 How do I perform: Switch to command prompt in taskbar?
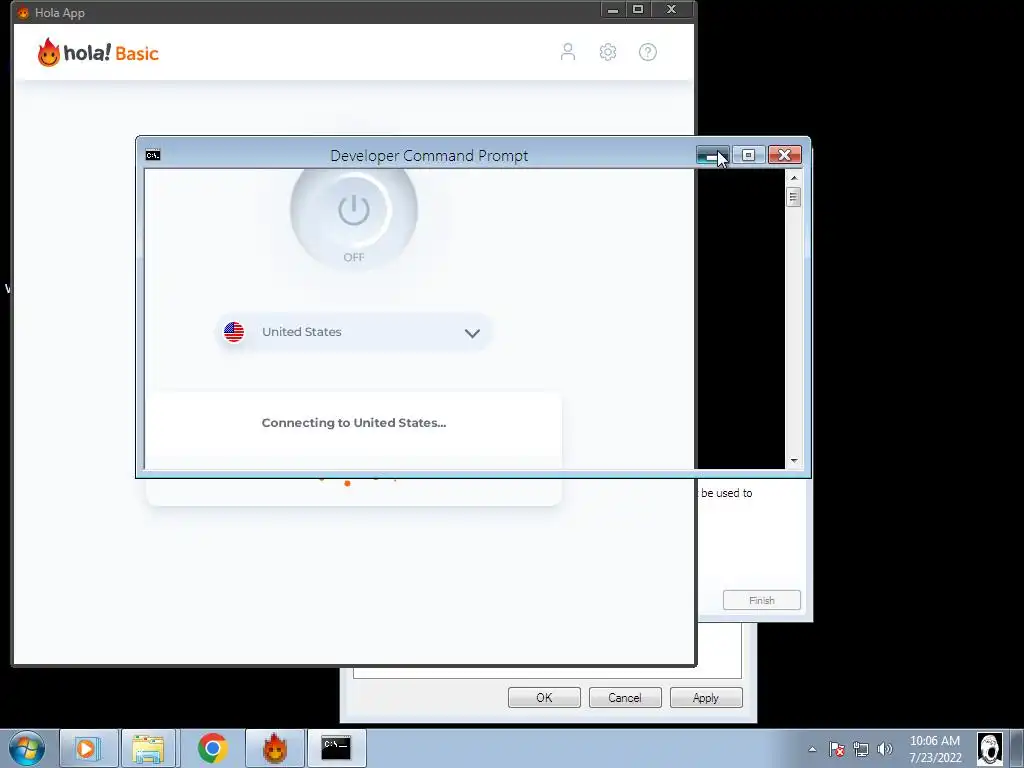point(336,748)
